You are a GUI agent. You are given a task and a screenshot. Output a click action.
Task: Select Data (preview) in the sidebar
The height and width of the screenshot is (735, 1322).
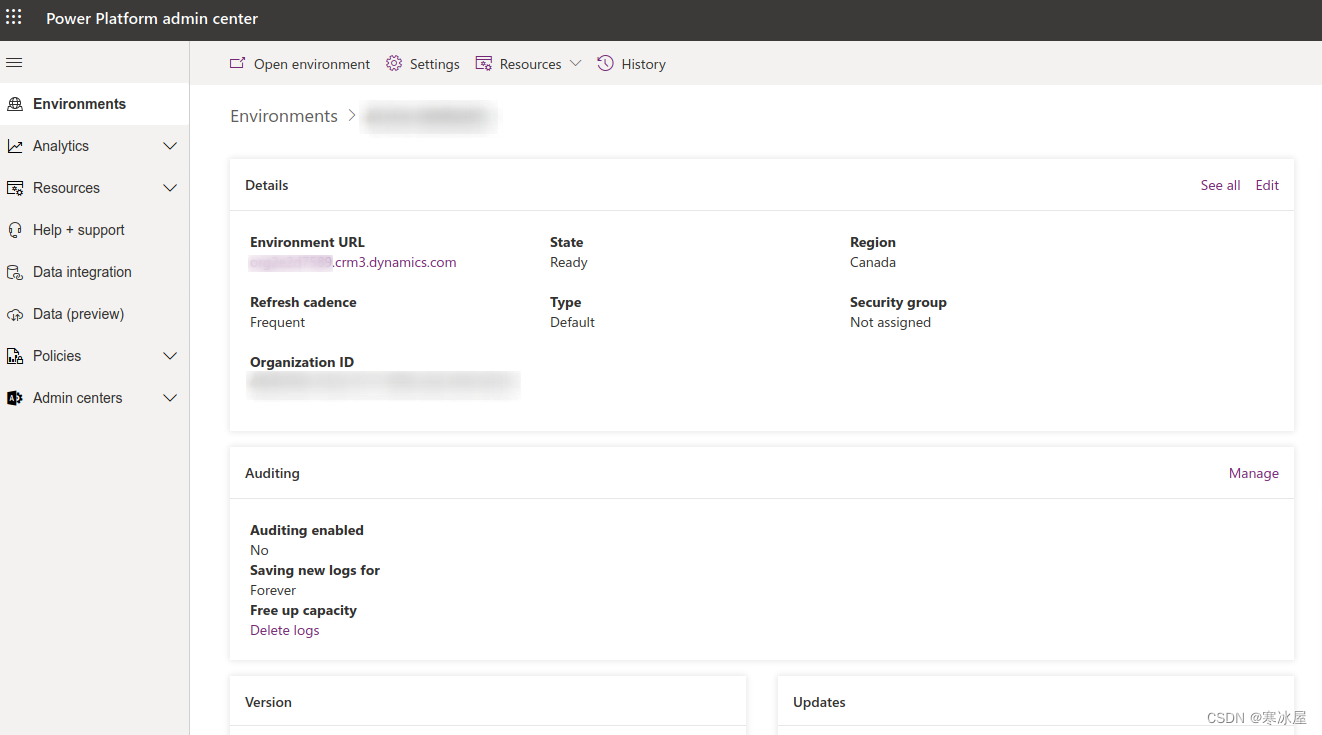click(x=94, y=314)
